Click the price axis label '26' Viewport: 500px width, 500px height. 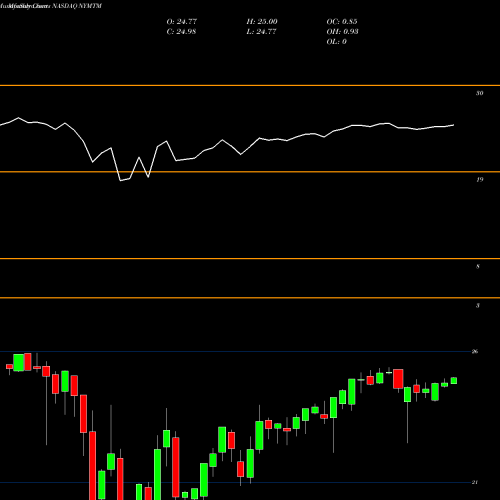click(475, 351)
